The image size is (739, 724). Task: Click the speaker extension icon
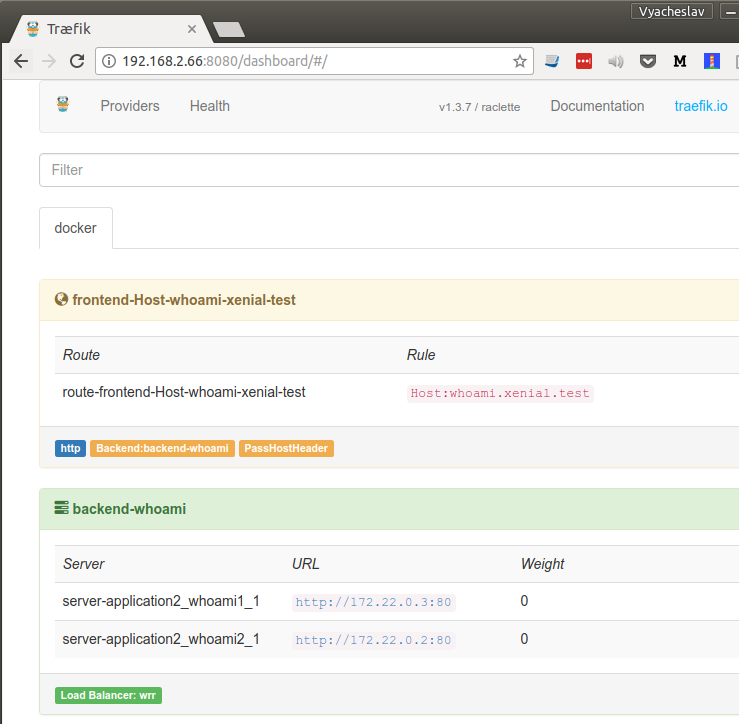tap(615, 61)
